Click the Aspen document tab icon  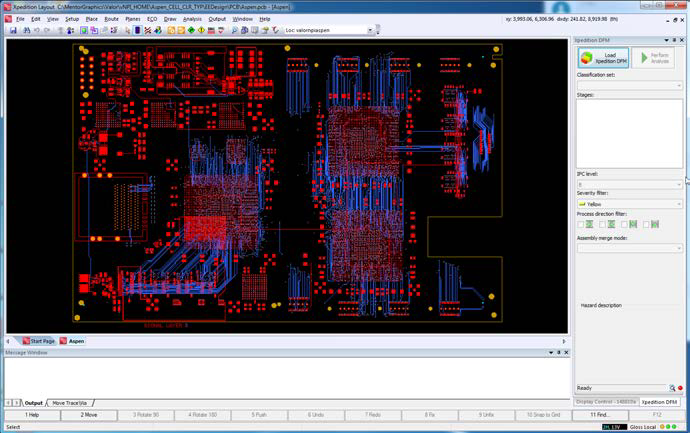tap(63, 341)
